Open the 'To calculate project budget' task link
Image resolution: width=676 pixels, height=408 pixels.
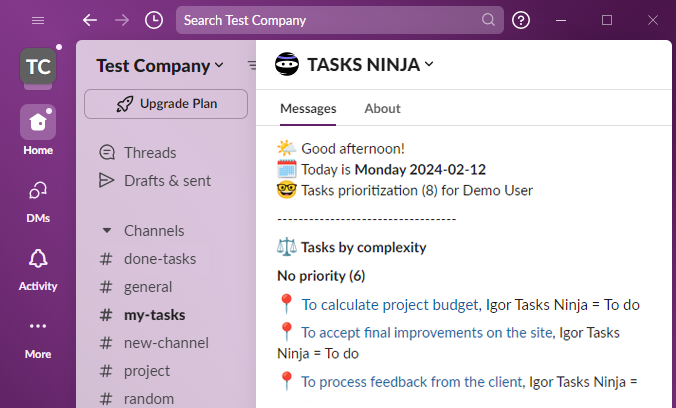click(390, 305)
